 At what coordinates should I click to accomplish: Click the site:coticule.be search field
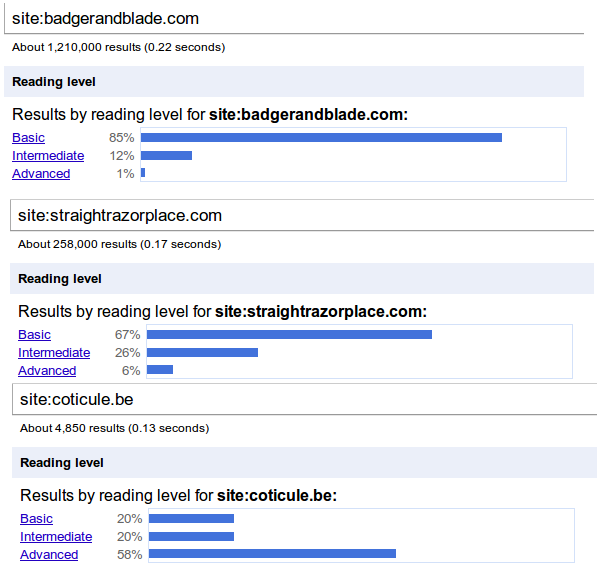[305, 399]
